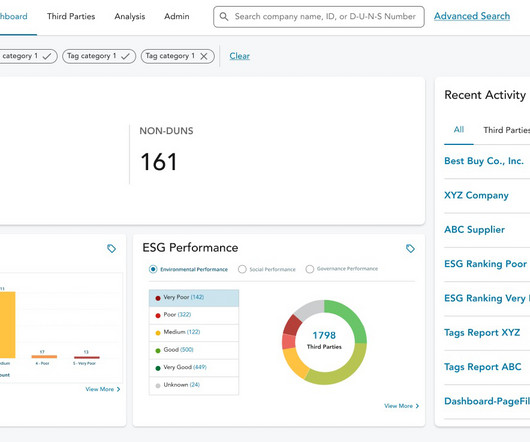The image size is (530, 442).
Task: Open Tags Report XYZ
Action: [x=482, y=333]
